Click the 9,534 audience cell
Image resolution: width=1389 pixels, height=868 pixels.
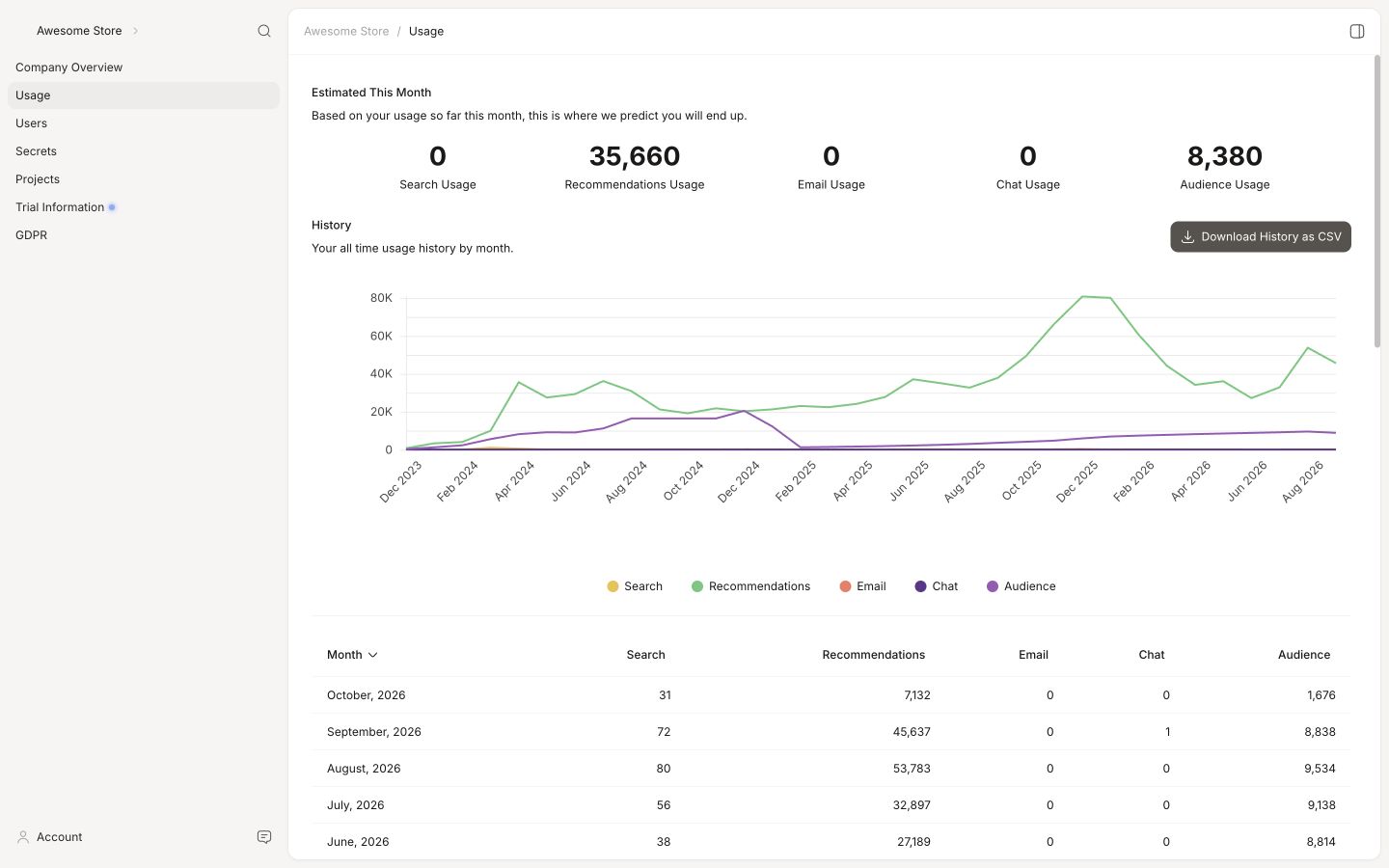click(1321, 769)
